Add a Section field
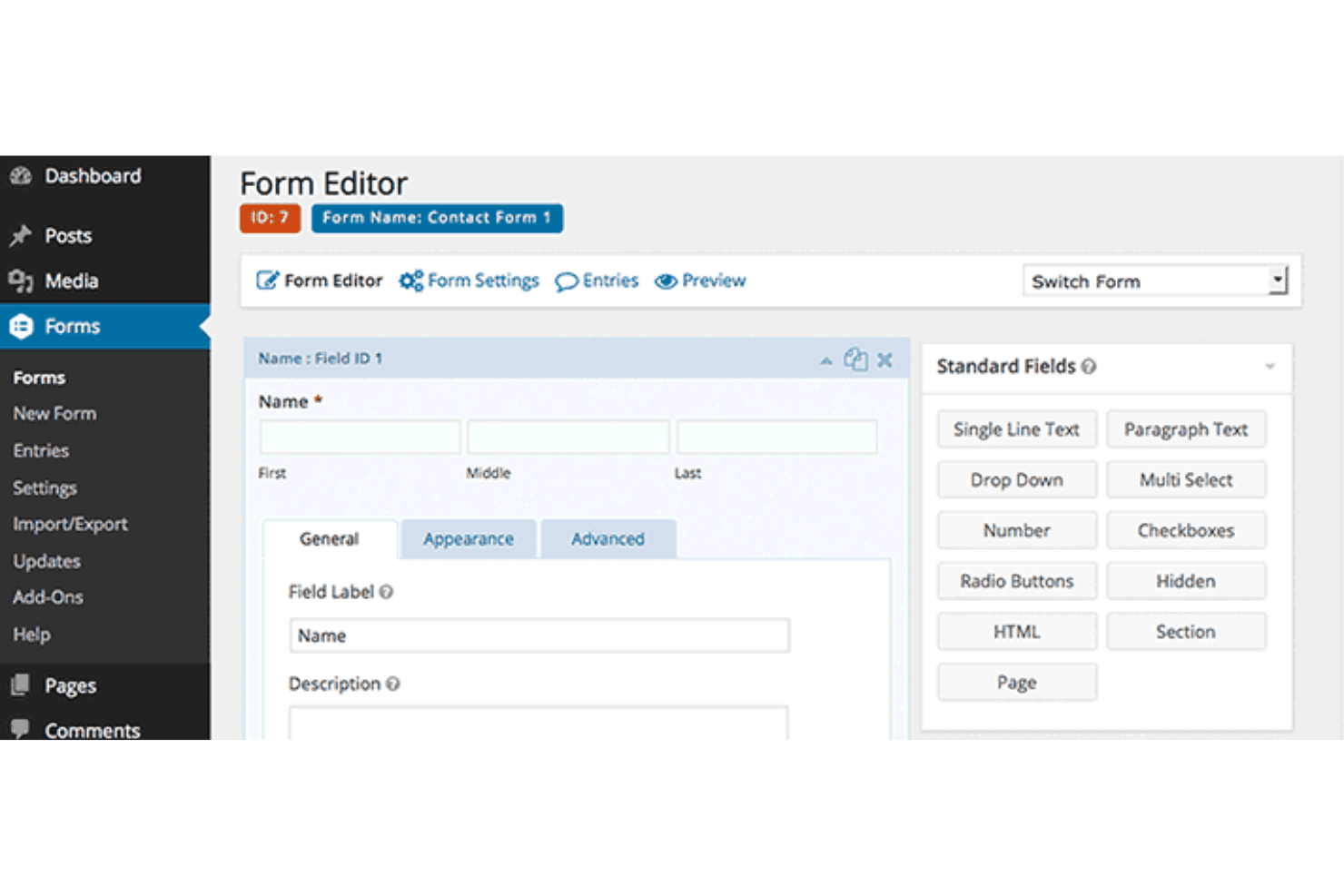 (1186, 632)
